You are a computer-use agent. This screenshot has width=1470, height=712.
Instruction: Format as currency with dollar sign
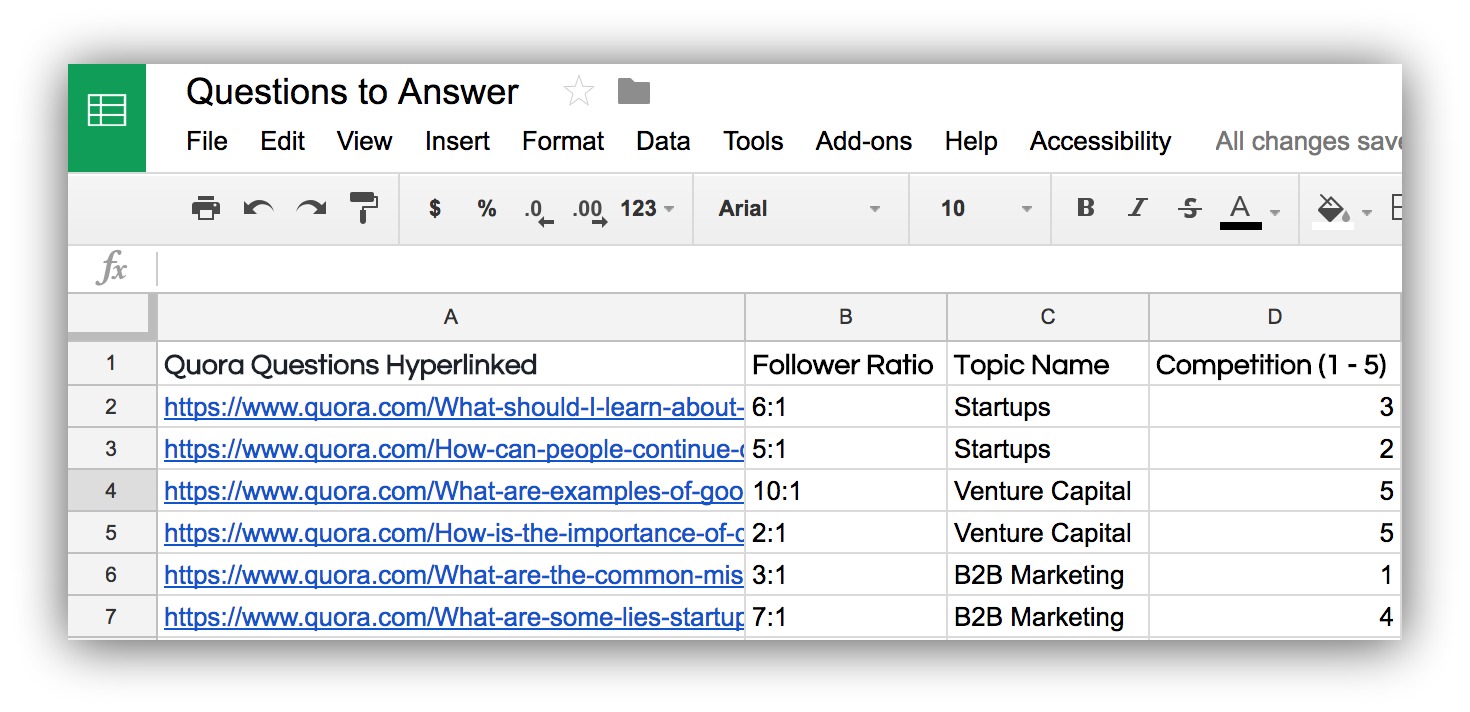(x=434, y=209)
